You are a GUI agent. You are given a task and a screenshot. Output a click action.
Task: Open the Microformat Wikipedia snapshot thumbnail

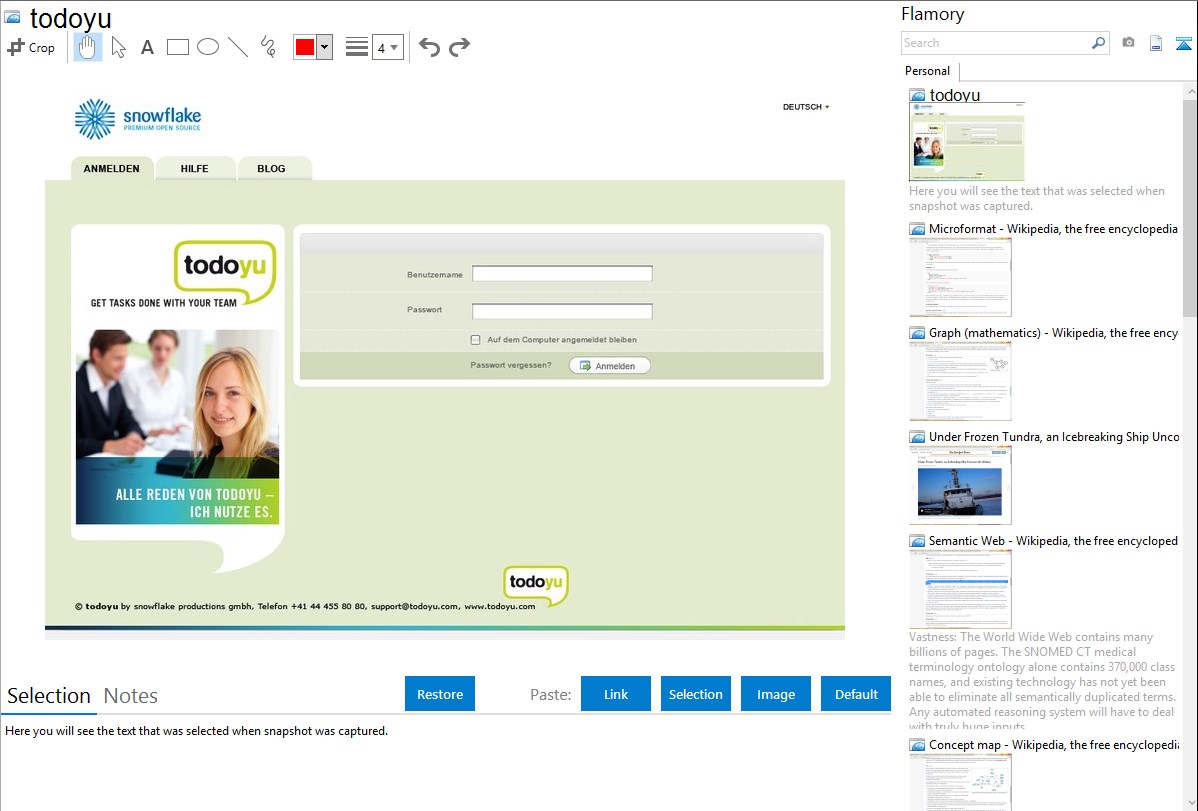click(x=960, y=277)
